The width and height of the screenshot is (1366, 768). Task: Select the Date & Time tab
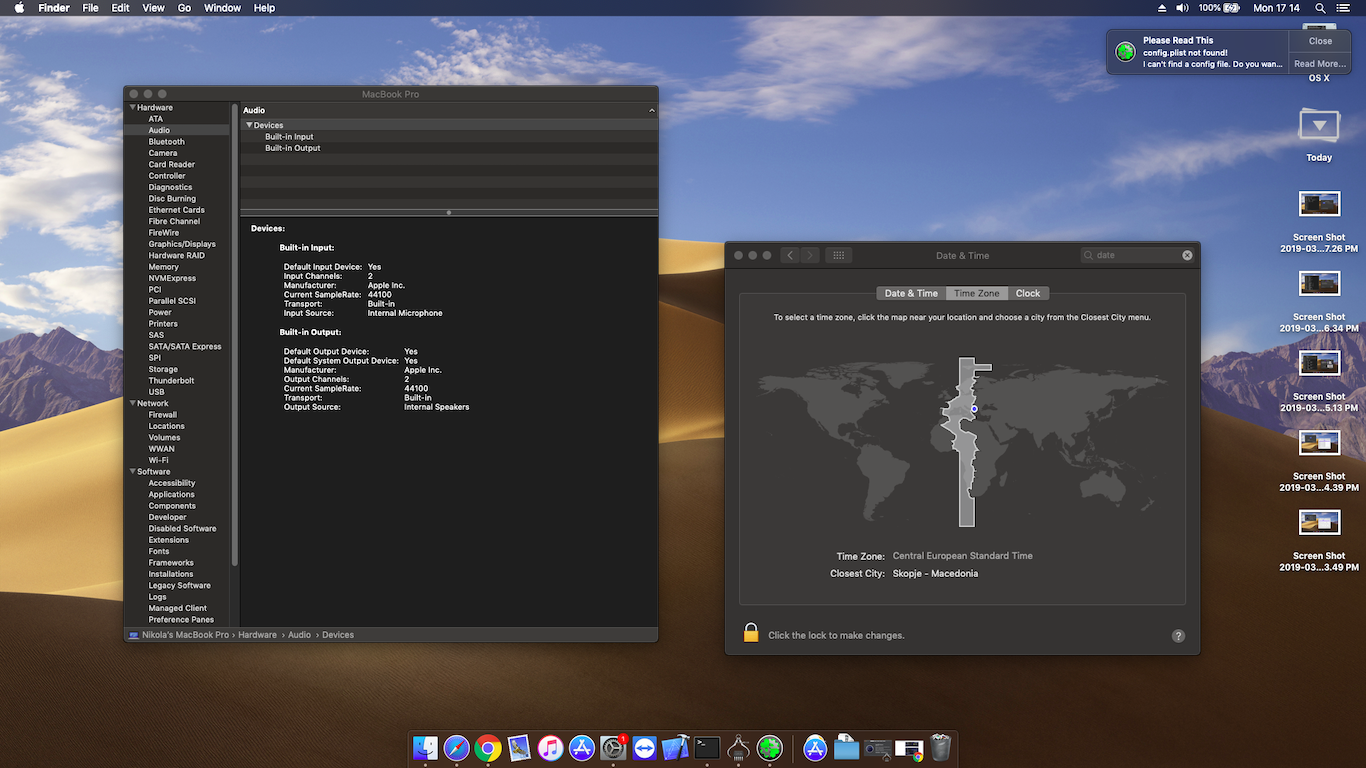point(910,292)
